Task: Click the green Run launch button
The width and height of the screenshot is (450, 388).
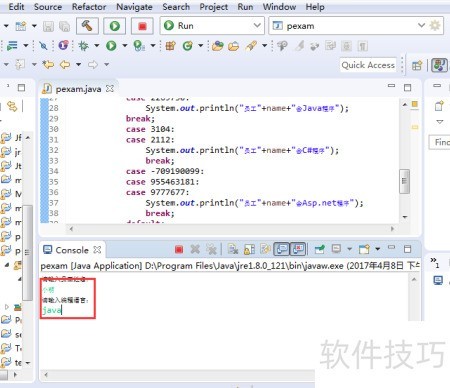Action: click(115, 26)
